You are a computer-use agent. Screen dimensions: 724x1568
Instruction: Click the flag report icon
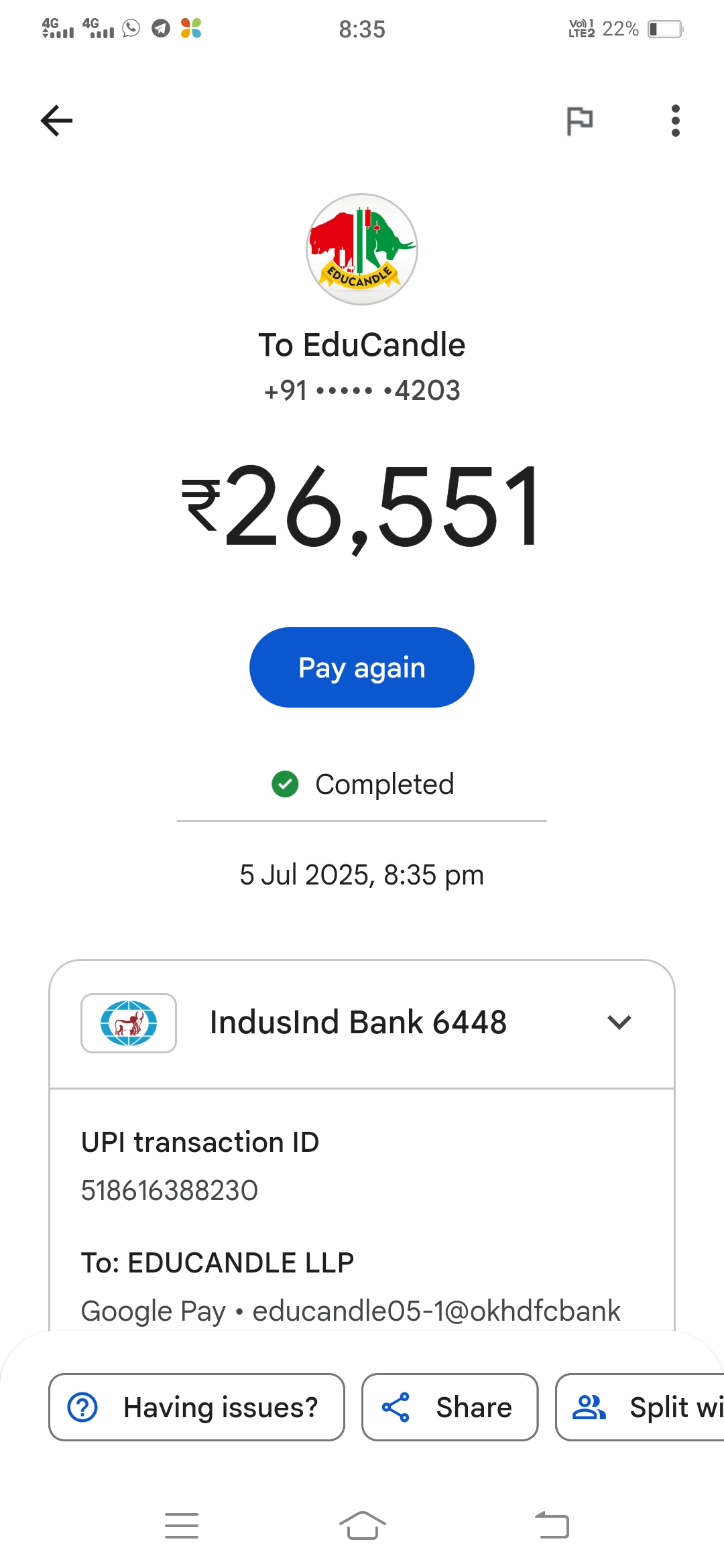[580, 121]
